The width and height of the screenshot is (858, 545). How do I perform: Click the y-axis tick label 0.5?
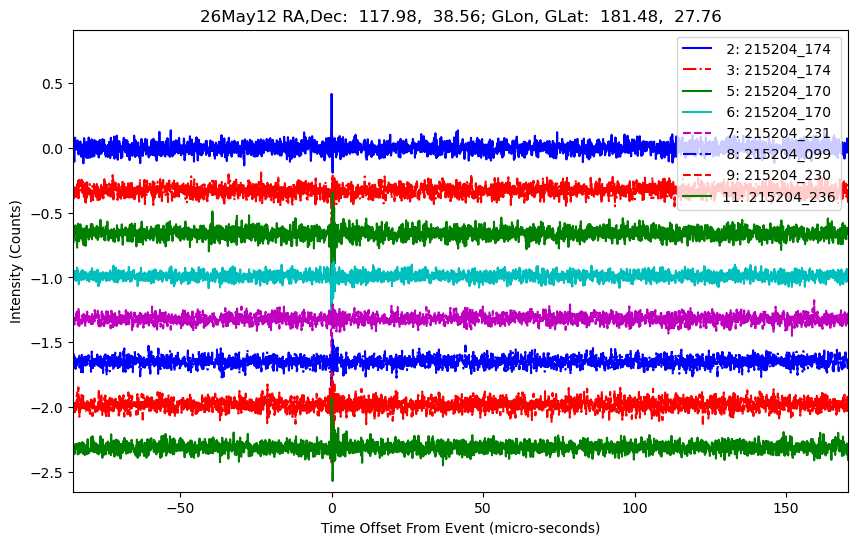53,84
